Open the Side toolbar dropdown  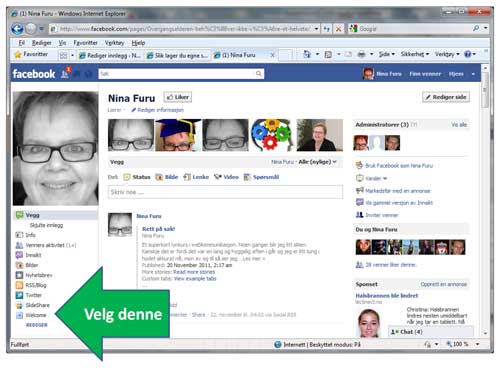click(386, 54)
